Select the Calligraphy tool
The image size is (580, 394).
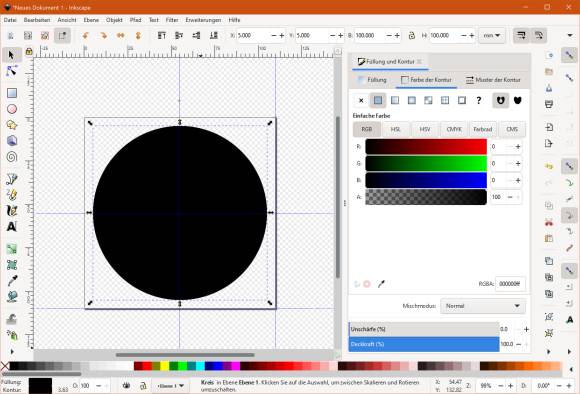point(12,211)
